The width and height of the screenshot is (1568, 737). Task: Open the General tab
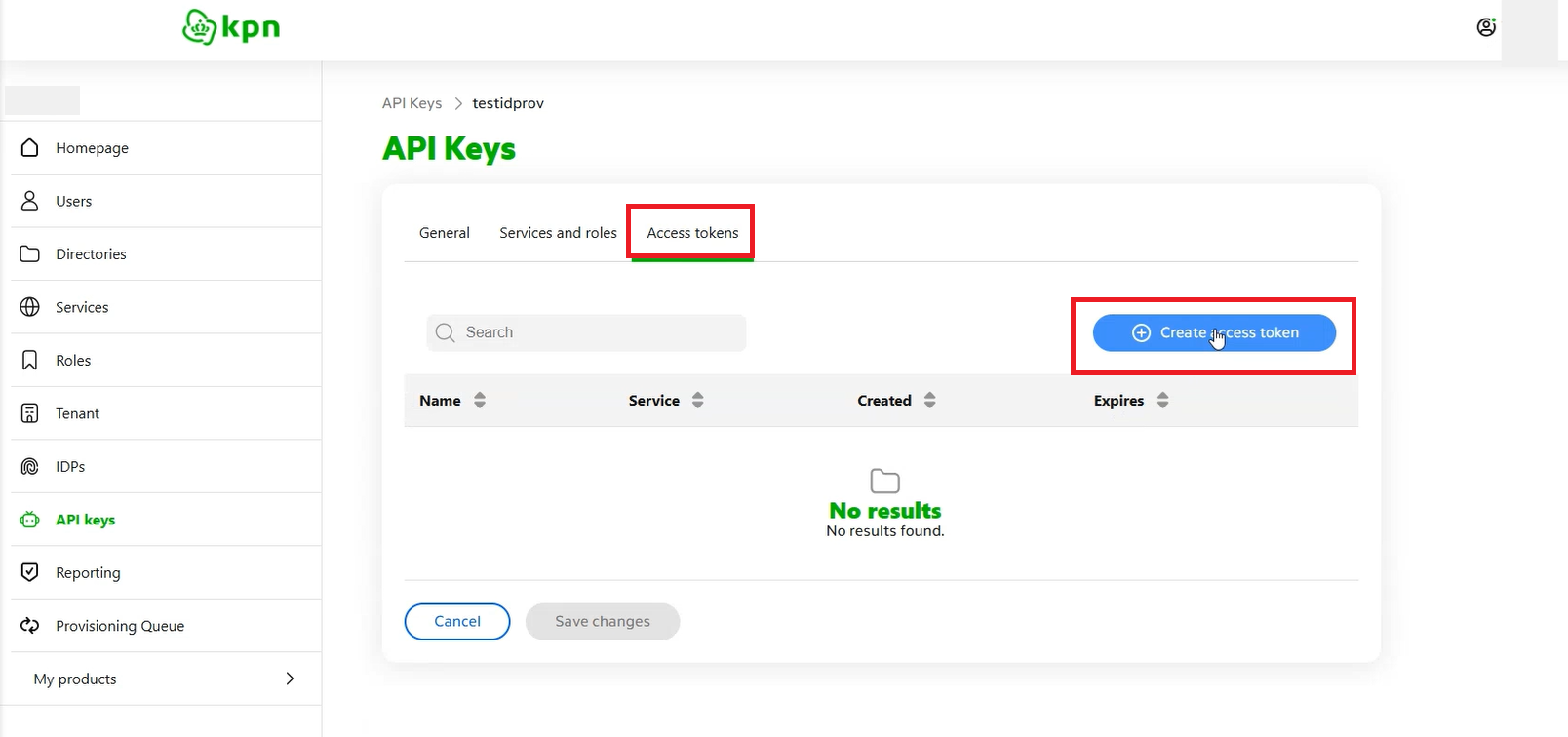pos(445,233)
